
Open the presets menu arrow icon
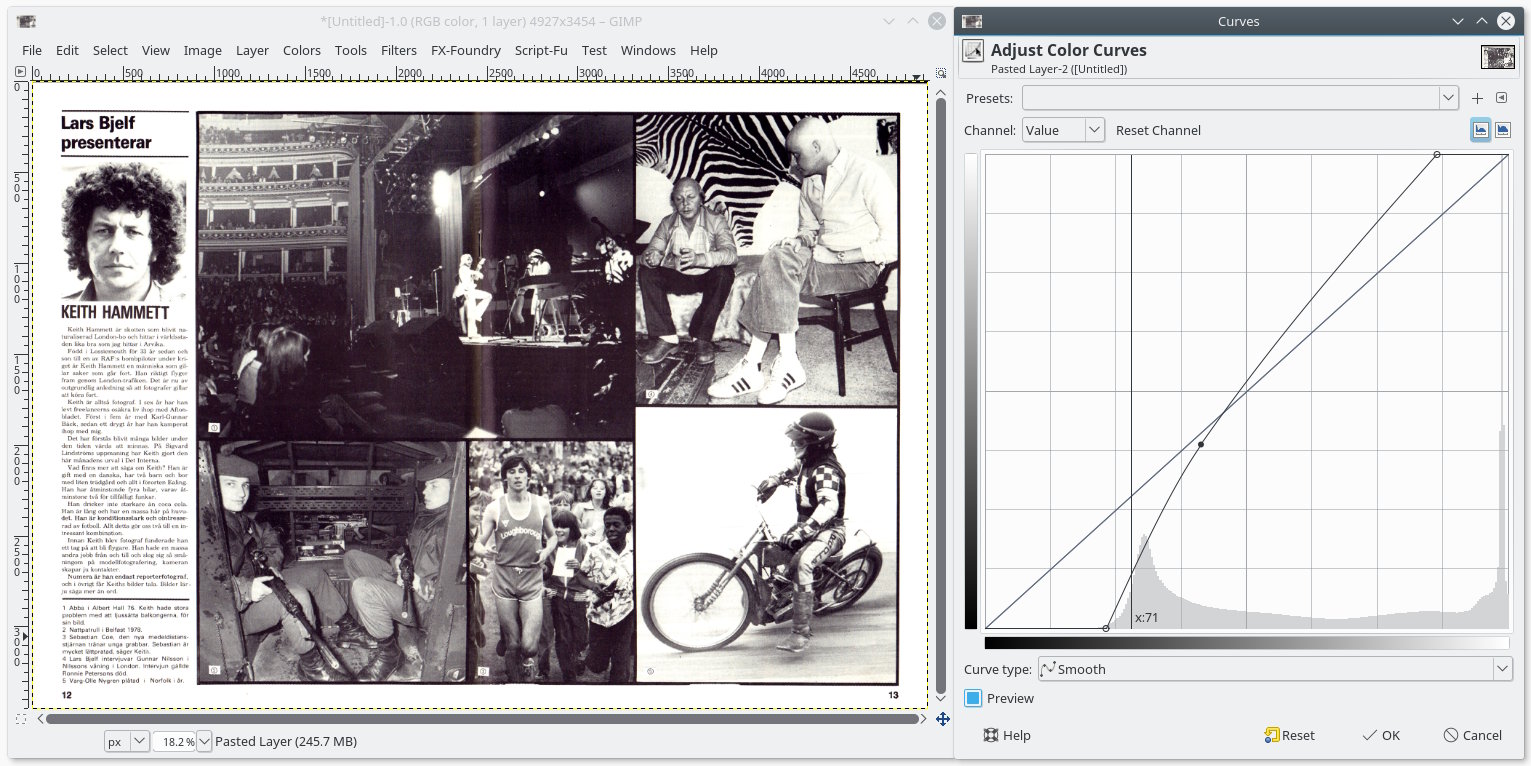point(1501,98)
